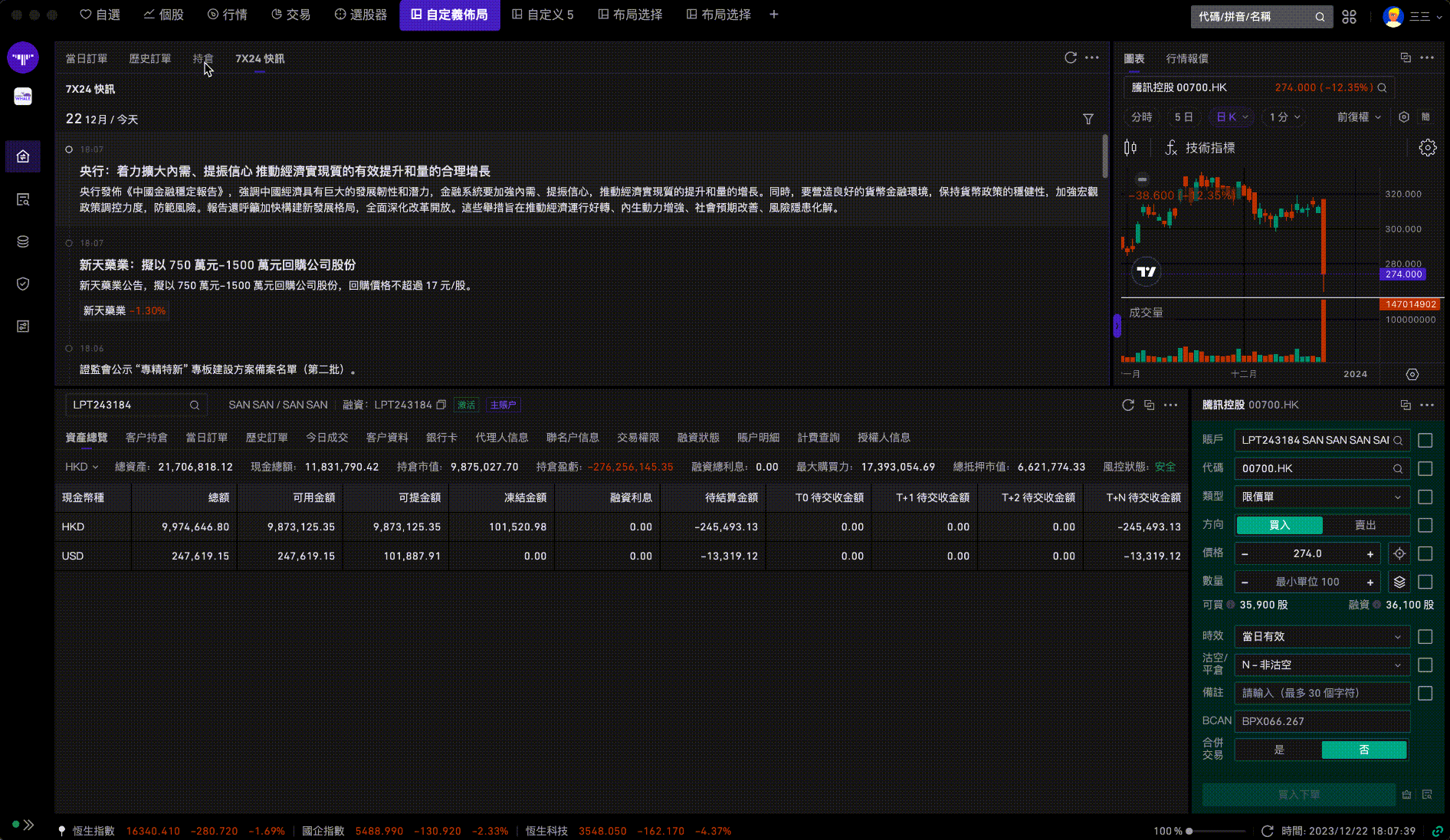Open the checklist sidebar icon
This screenshot has height=840, width=1450.
pyautogui.click(x=23, y=326)
